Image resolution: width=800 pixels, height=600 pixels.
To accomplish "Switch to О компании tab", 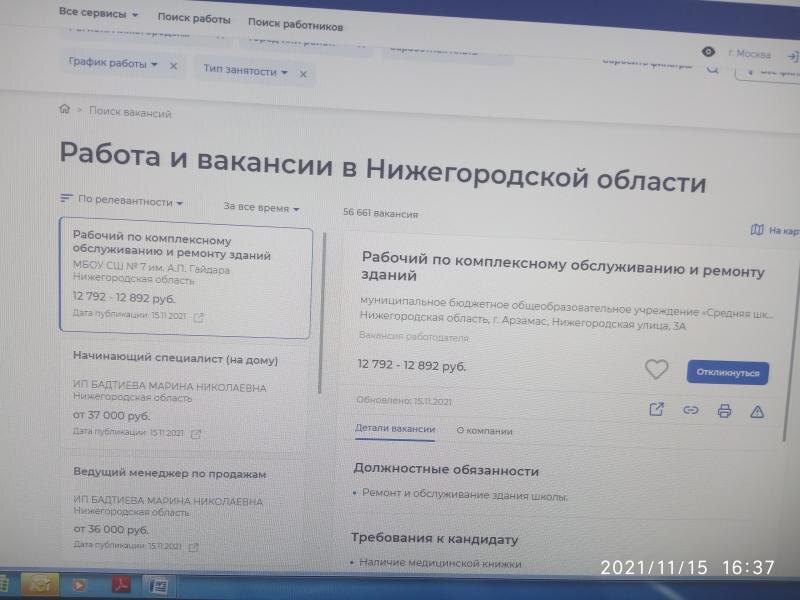I will [484, 431].
